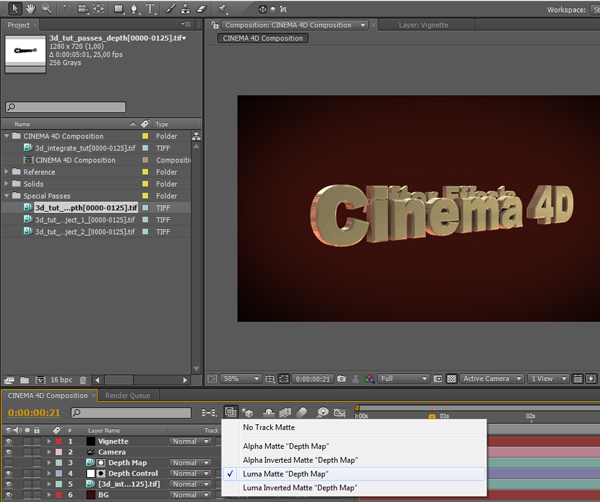
Task: Toggle solo box for Camera layer
Action: point(28,452)
